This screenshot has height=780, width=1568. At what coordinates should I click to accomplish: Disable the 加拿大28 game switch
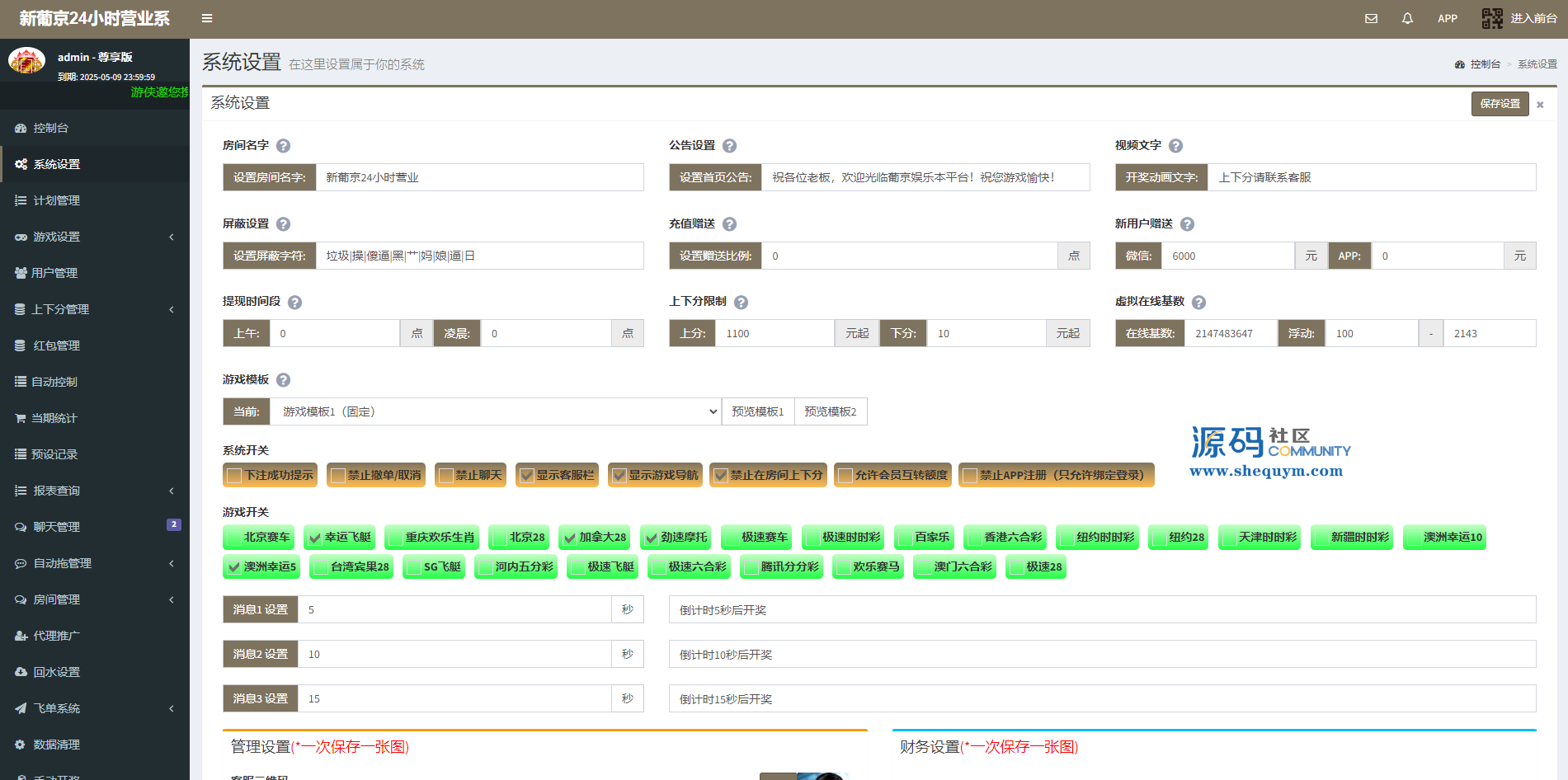570,538
